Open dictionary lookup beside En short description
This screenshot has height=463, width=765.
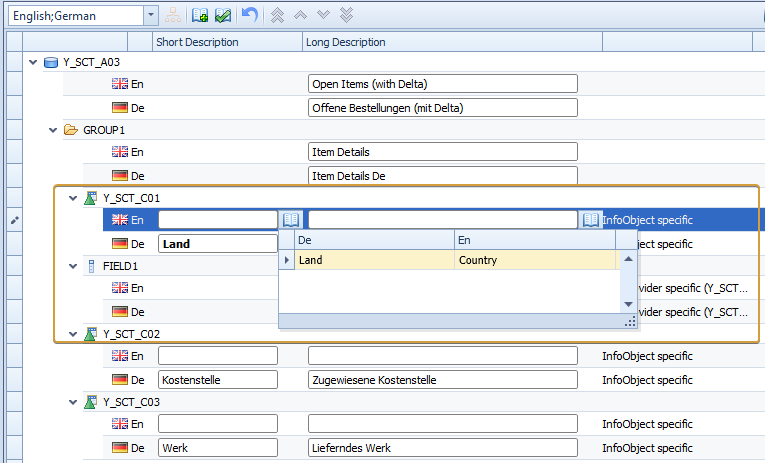pos(290,220)
